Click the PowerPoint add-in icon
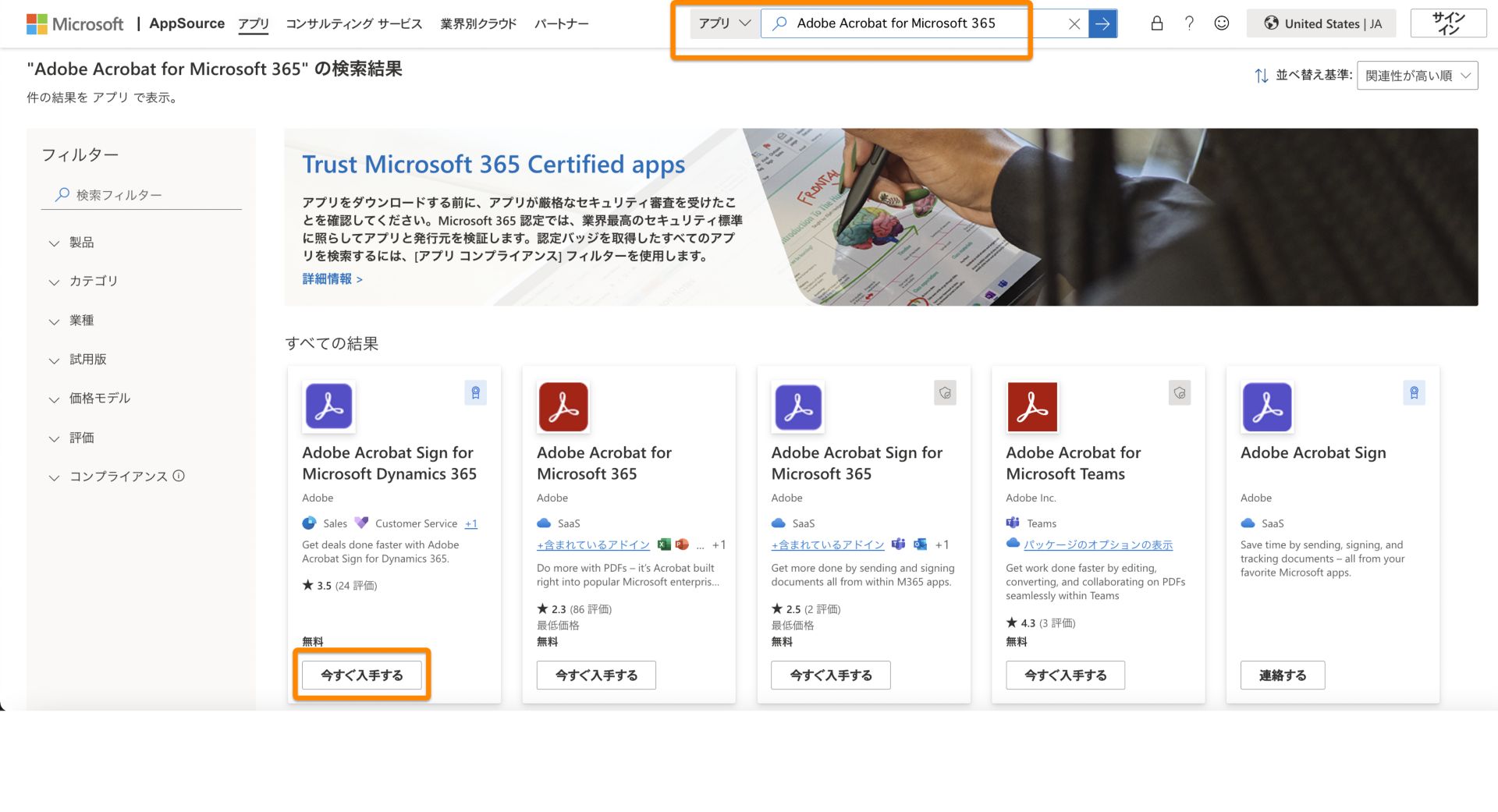This screenshot has width=1498, height=812. 682,544
